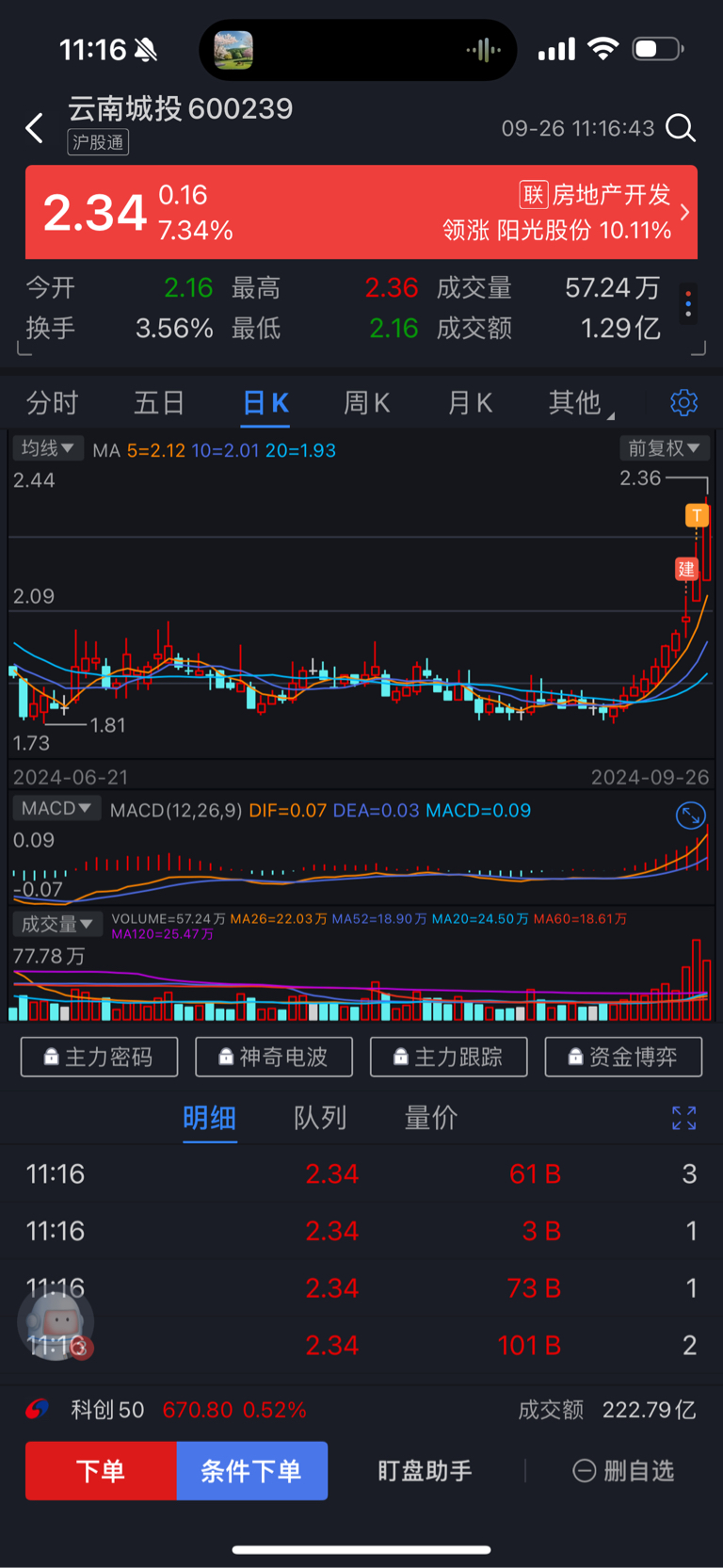This screenshot has width=723, height=1568.
Task: Tap the orange T marker on chart
Action: (697, 515)
